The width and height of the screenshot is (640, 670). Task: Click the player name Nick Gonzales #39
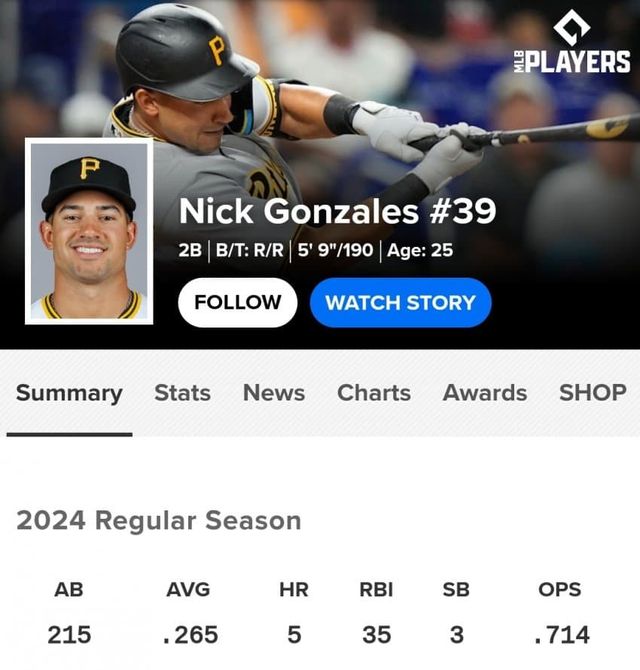pos(337,212)
